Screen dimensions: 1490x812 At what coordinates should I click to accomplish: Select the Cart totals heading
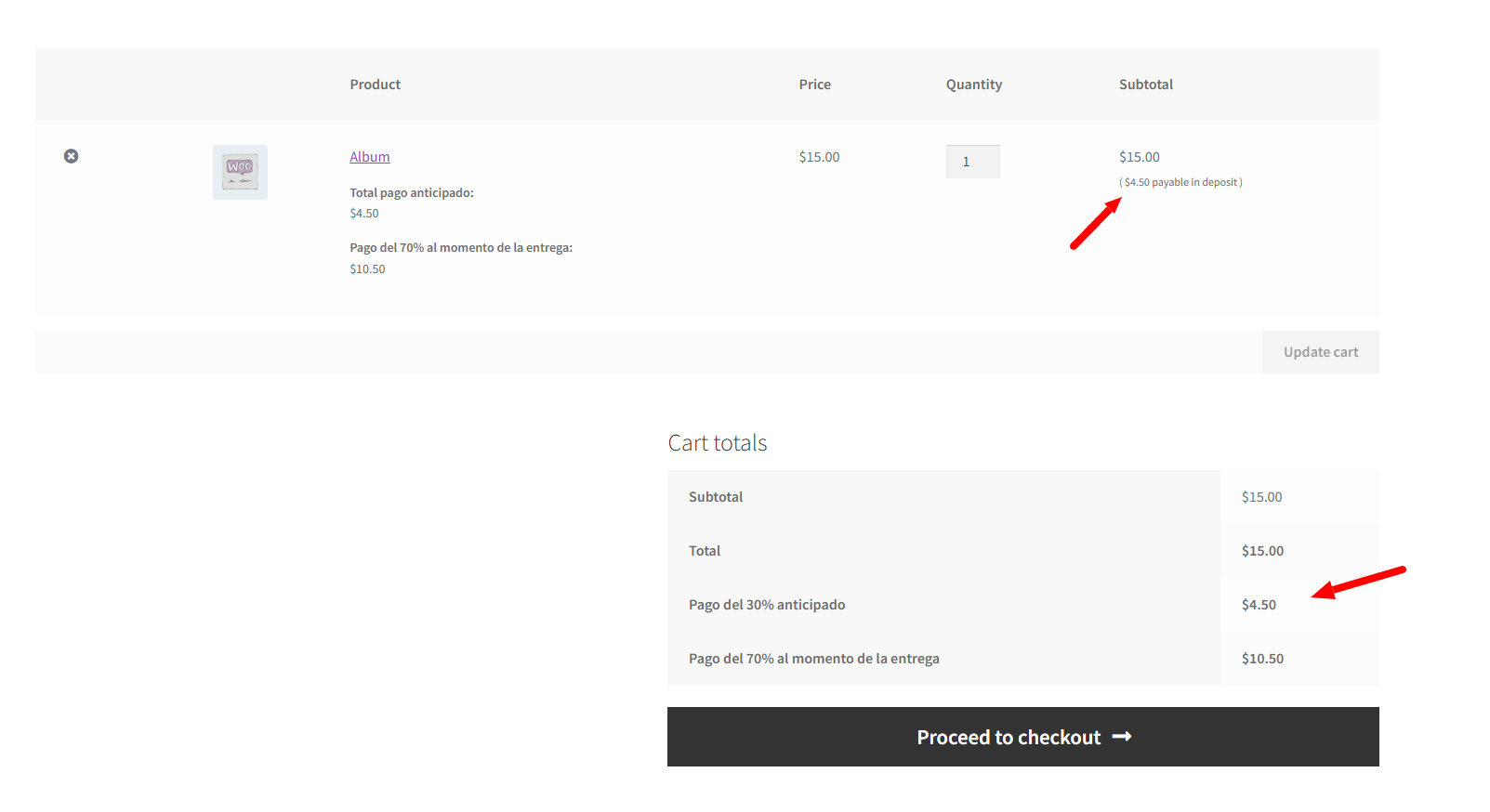pos(718,443)
